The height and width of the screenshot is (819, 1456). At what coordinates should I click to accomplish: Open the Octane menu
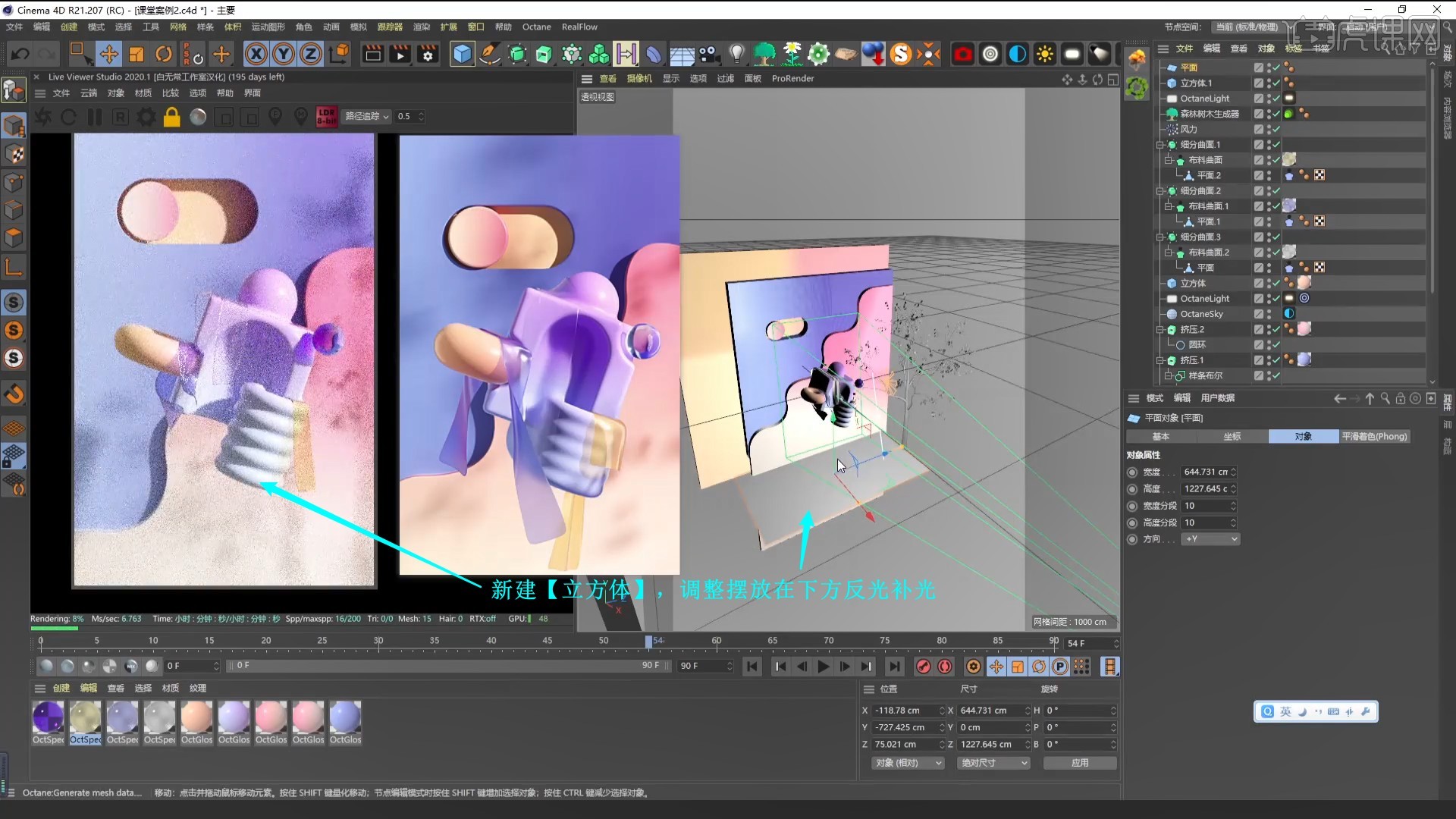click(x=536, y=27)
